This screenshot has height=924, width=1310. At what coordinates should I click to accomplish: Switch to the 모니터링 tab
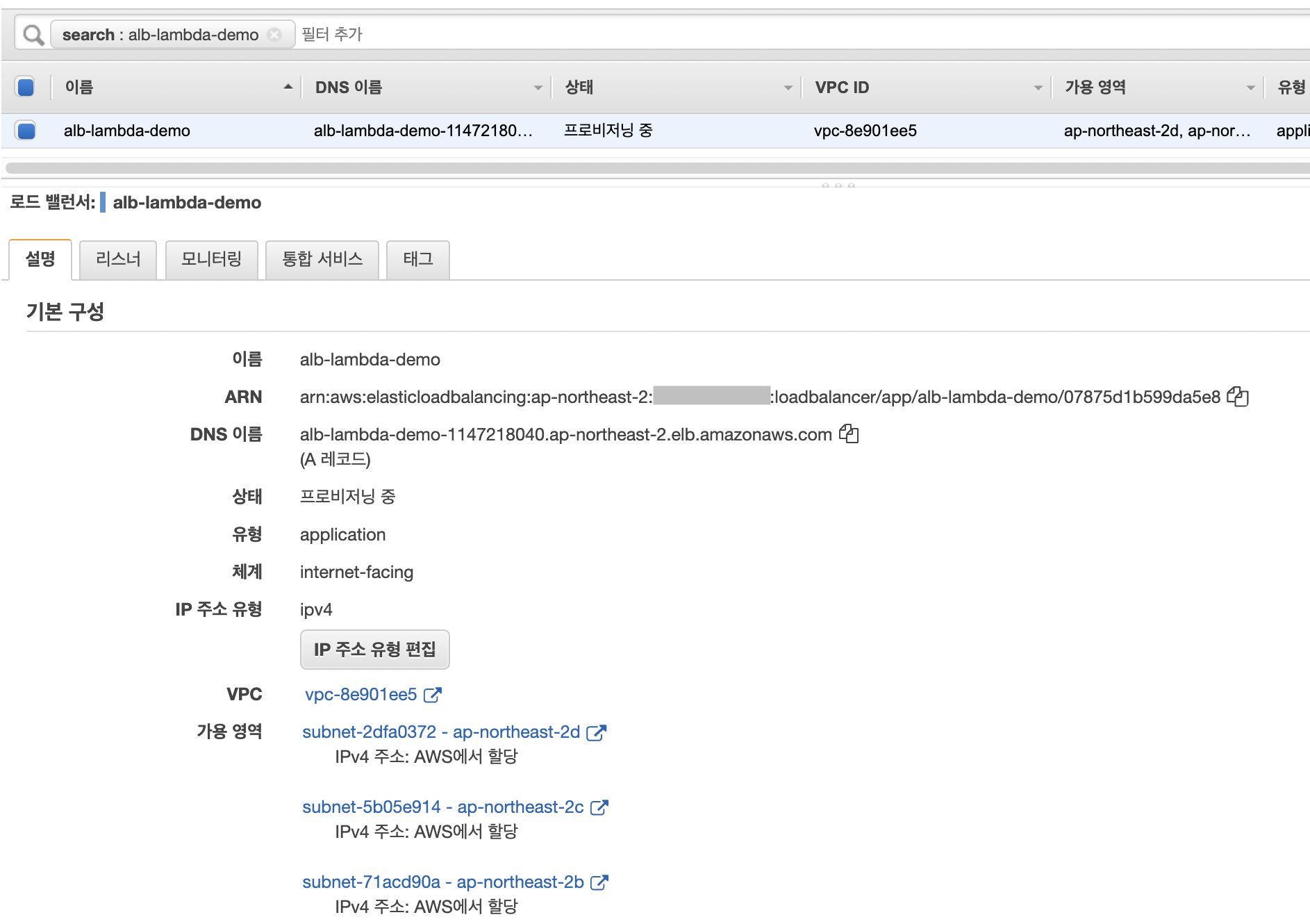point(211,259)
